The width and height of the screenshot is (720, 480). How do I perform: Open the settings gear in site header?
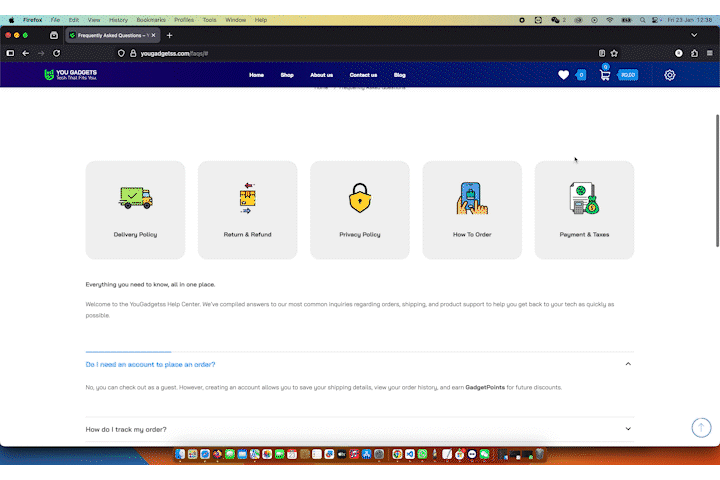pyautogui.click(x=670, y=75)
